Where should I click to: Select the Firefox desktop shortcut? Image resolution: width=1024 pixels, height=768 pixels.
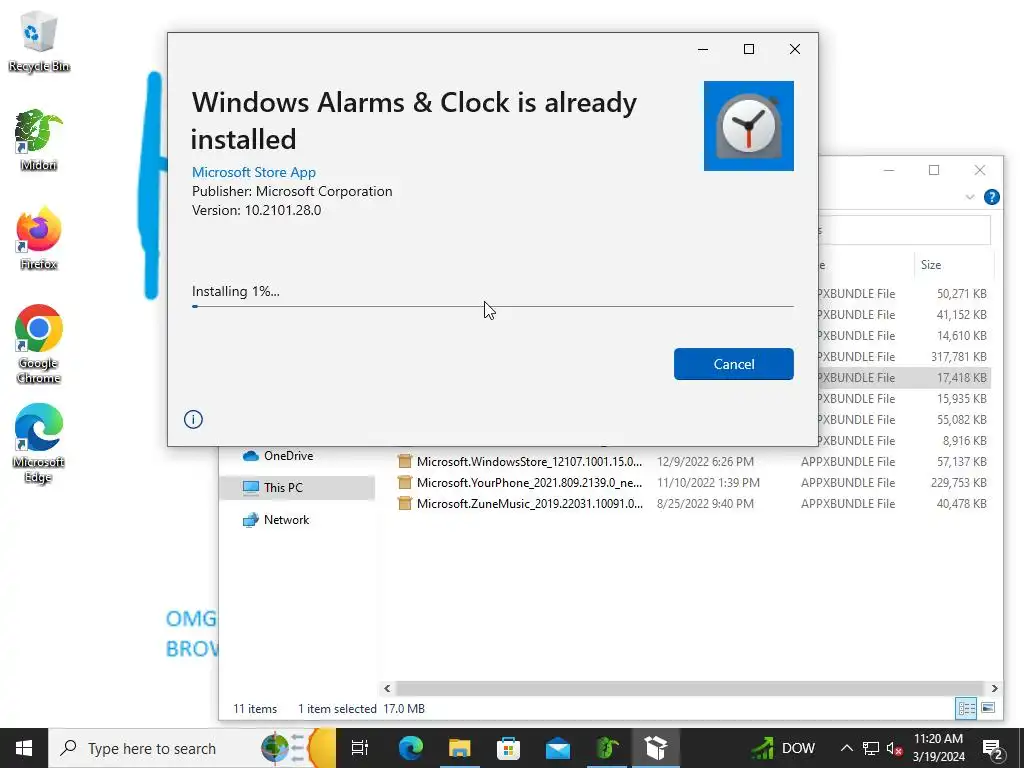(39, 238)
